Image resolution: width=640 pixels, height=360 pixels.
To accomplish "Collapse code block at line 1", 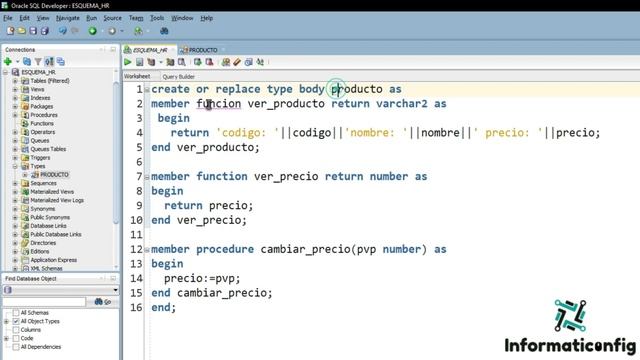I will [x=147, y=90].
